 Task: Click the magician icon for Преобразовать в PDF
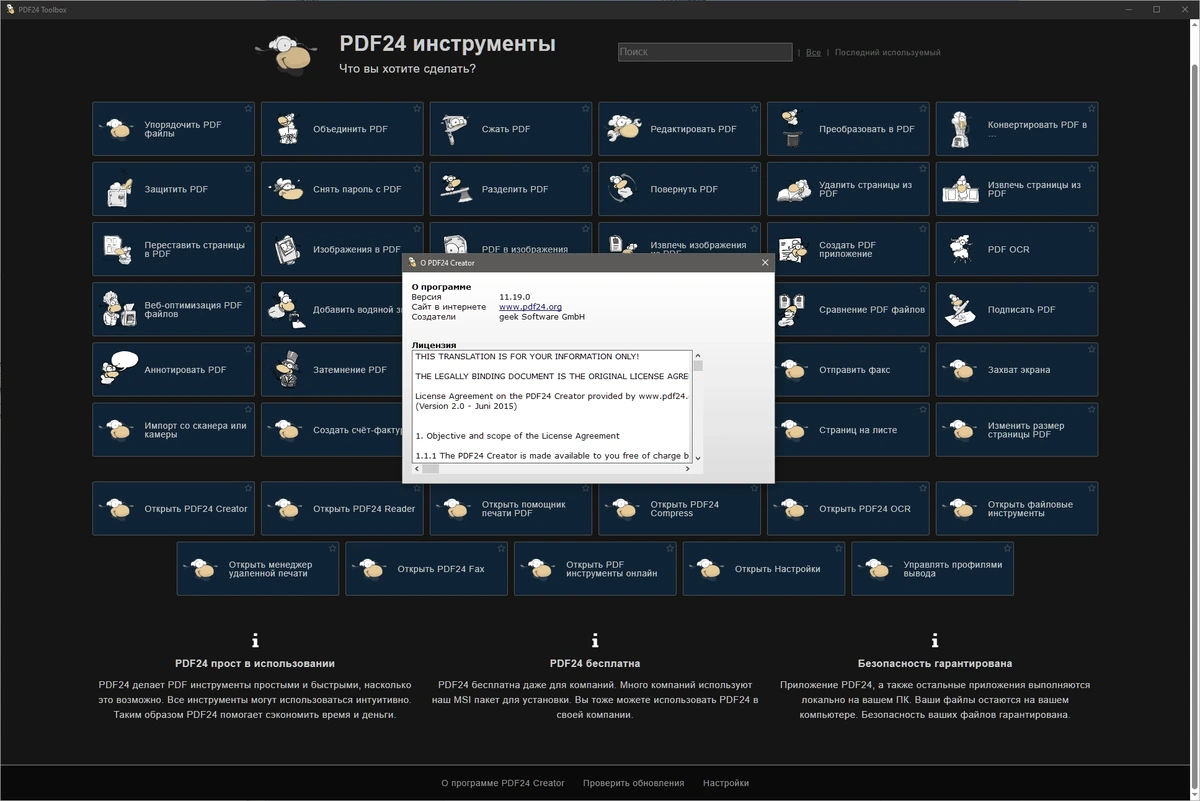[x=793, y=129]
